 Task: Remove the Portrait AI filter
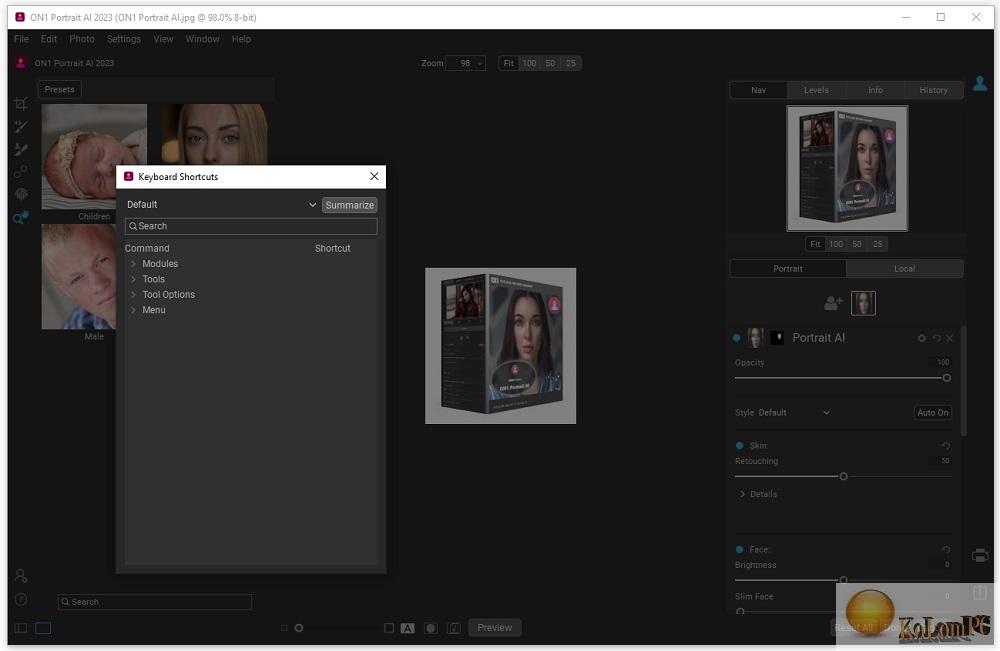click(950, 338)
